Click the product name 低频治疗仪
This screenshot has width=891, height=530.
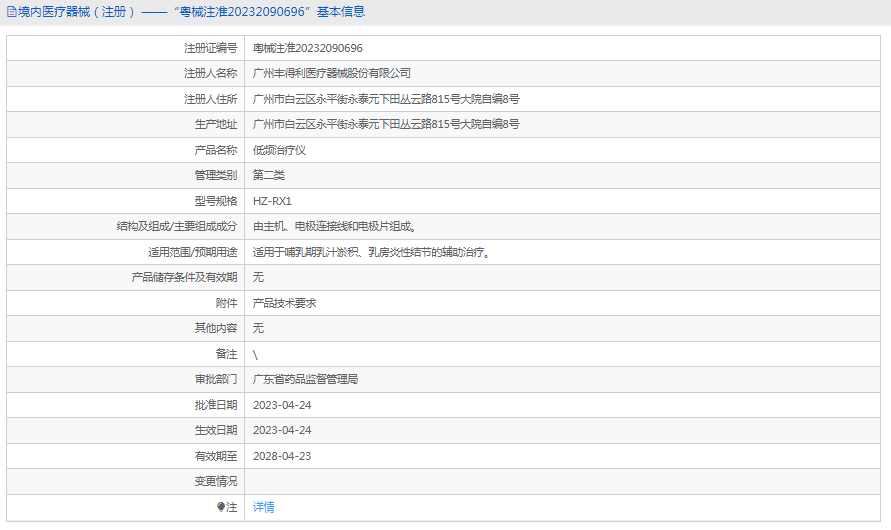(x=279, y=150)
